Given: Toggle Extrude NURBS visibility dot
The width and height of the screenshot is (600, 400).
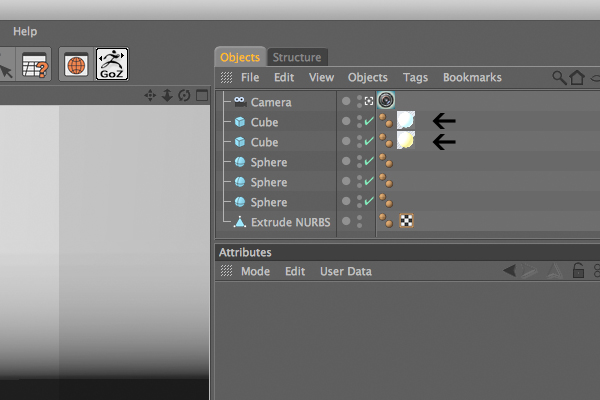Looking at the screenshot, I should 346,221.
